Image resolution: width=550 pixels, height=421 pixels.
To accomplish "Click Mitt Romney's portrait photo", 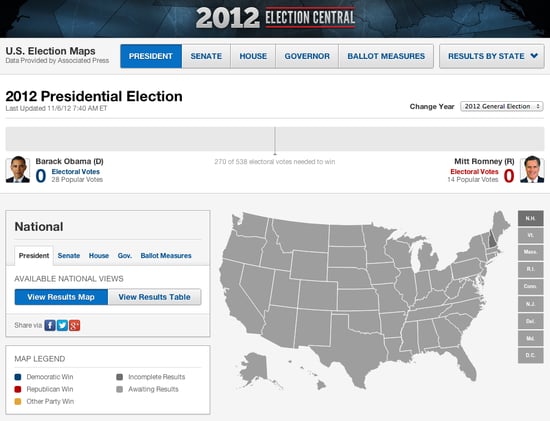I will (x=532, y=169).
